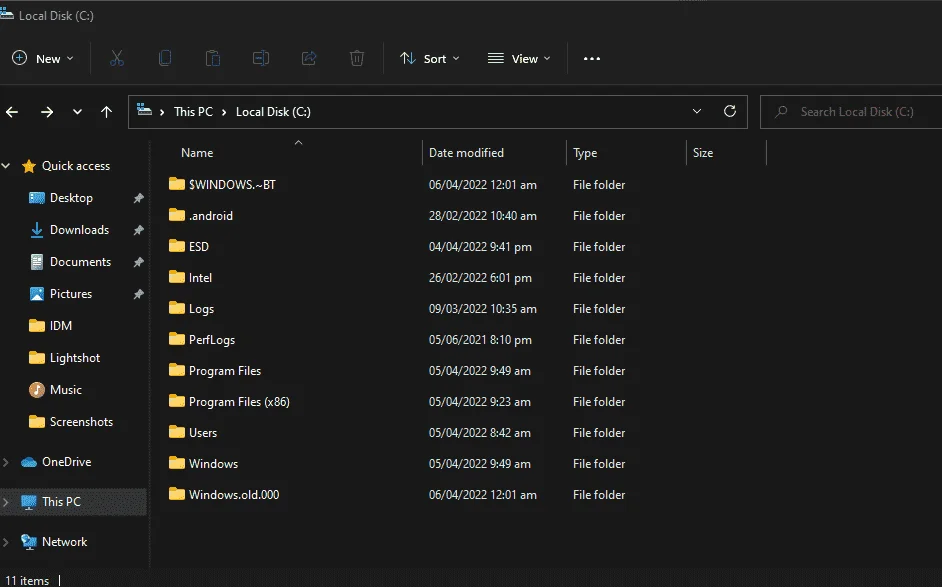The height and width of the screenshot is (587, 942).
Task: Open Screenshots folder in sidebar
Action: (81, 422)
